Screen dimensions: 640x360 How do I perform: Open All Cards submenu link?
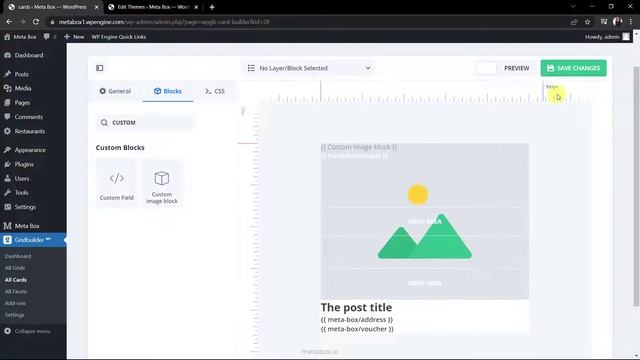click(16, 280)
